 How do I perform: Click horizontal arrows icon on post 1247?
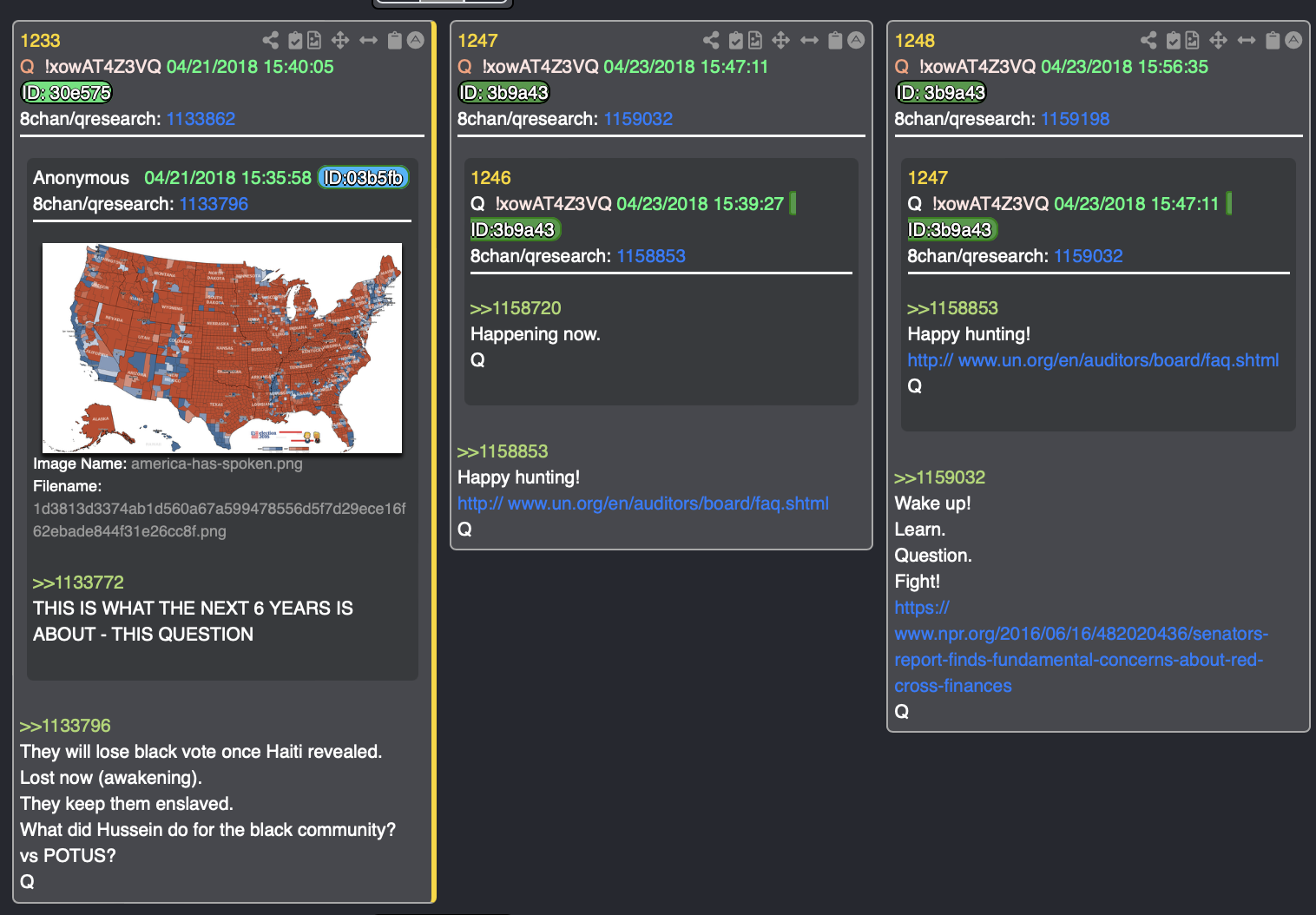(809, 40)
